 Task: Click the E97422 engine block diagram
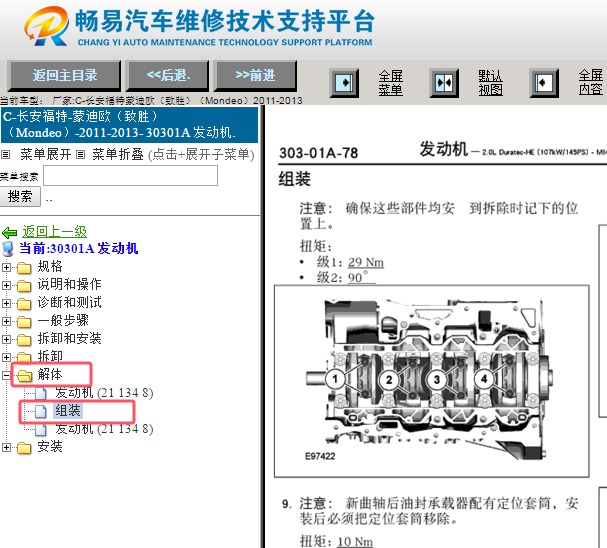[432, 381]
